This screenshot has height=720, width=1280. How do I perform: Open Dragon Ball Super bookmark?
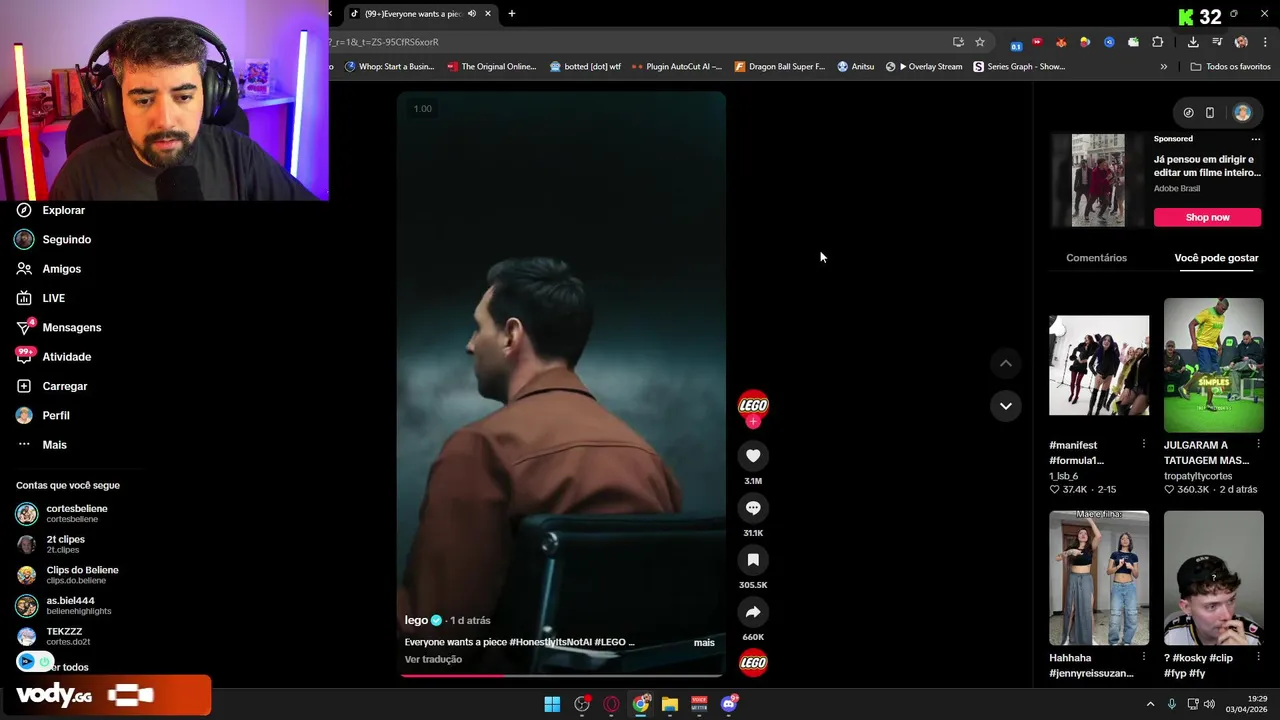pos(780,67)
